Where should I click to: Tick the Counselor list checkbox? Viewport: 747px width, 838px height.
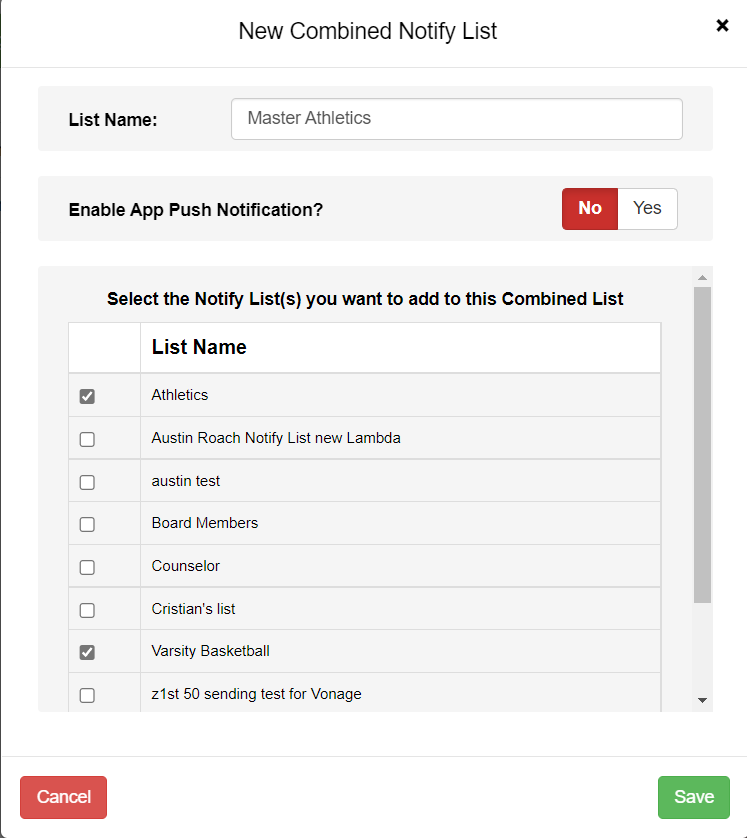(87, 567)
